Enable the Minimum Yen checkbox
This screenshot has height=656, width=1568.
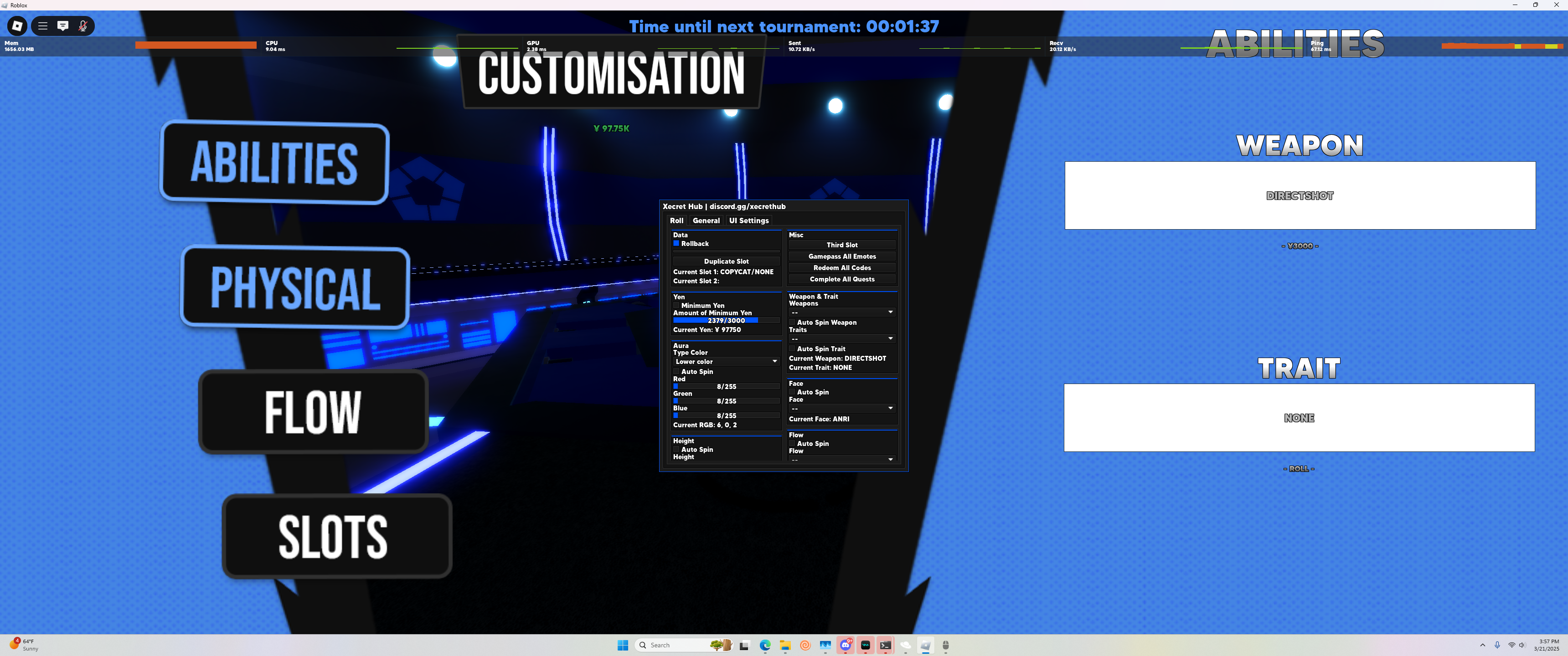coord(676,306)
